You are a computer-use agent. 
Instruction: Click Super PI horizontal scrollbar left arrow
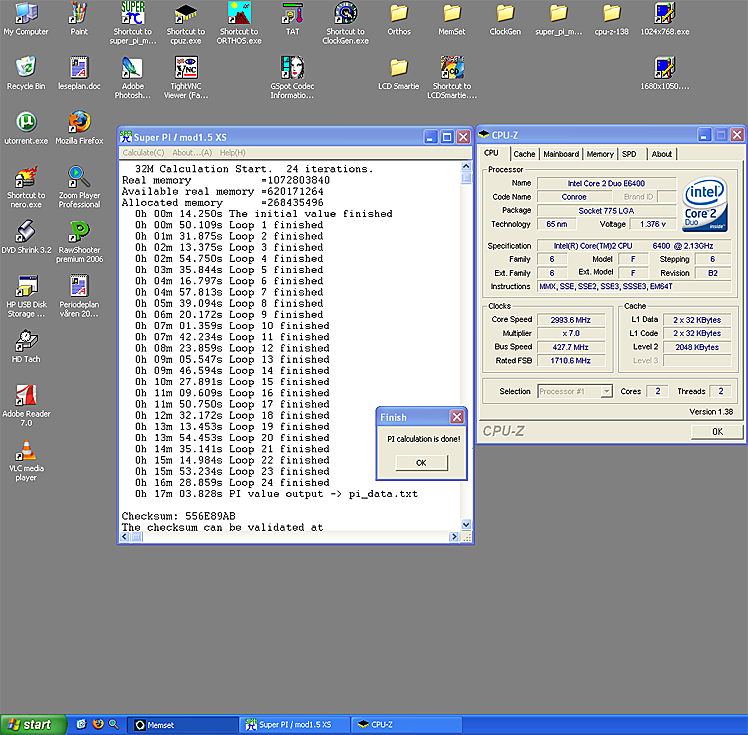(125, 537)
